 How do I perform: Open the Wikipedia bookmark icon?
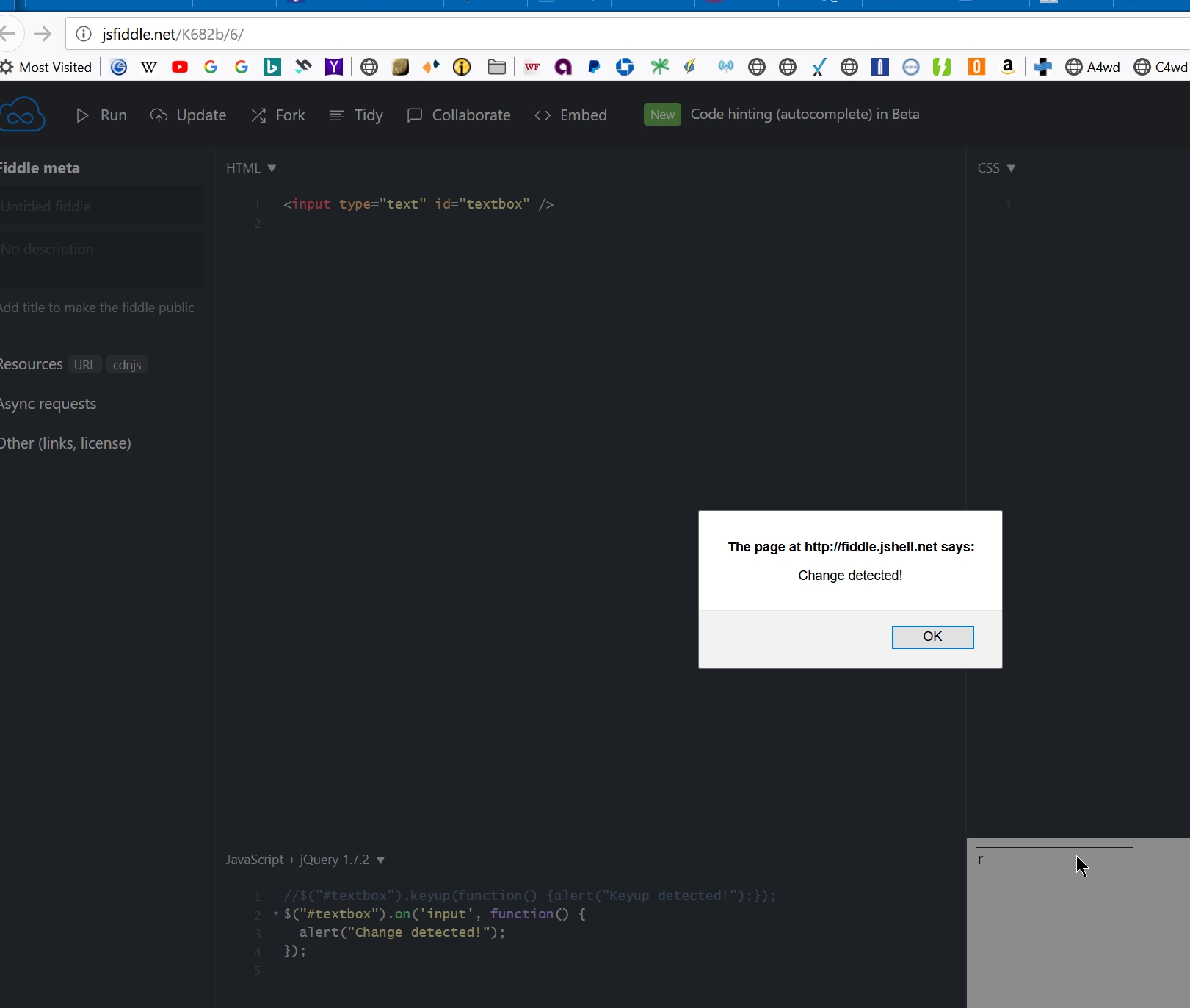[x=149, y=68]
